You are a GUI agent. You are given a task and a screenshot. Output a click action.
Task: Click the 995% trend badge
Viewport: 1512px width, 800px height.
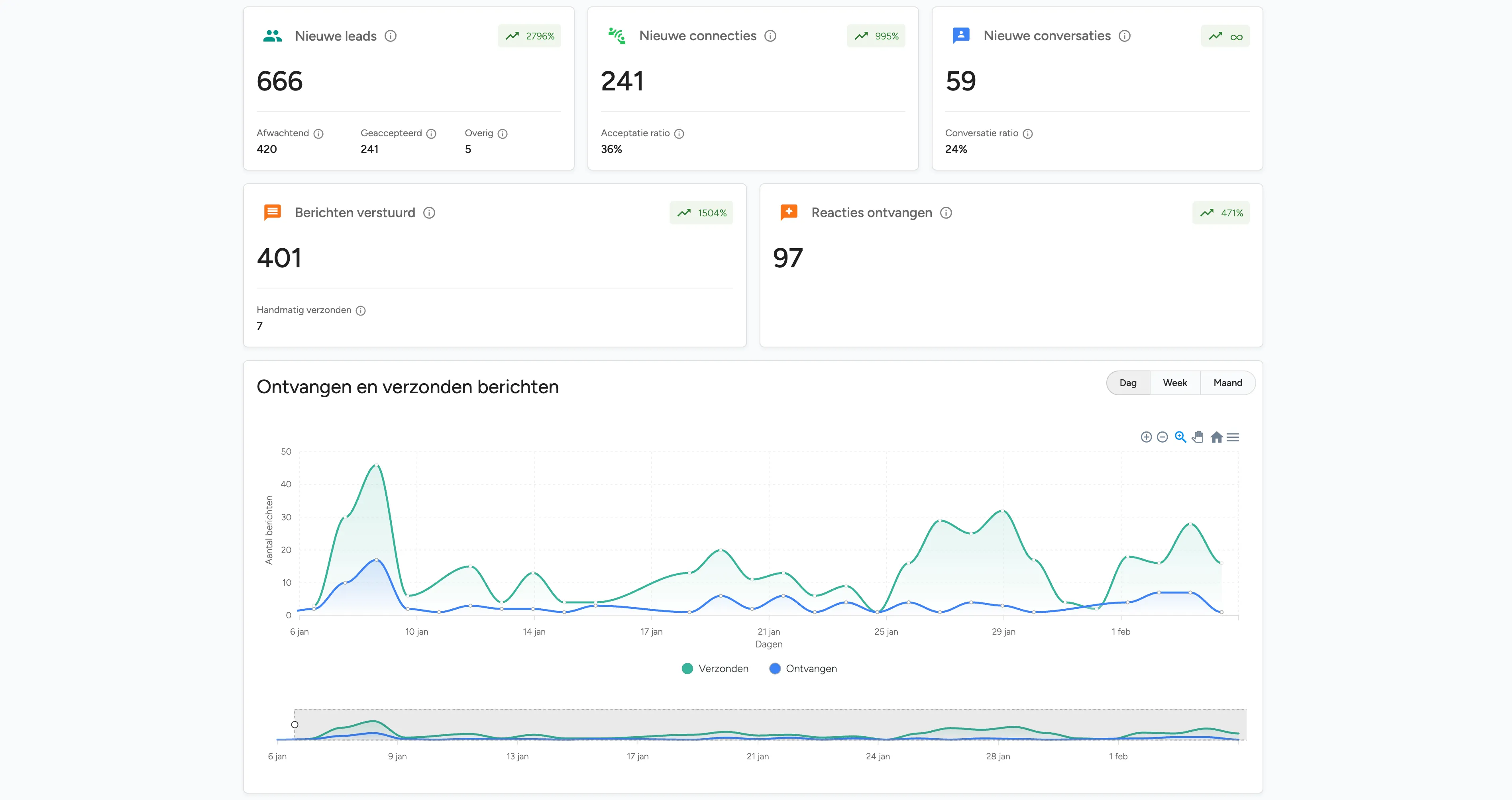coord(876,36)
